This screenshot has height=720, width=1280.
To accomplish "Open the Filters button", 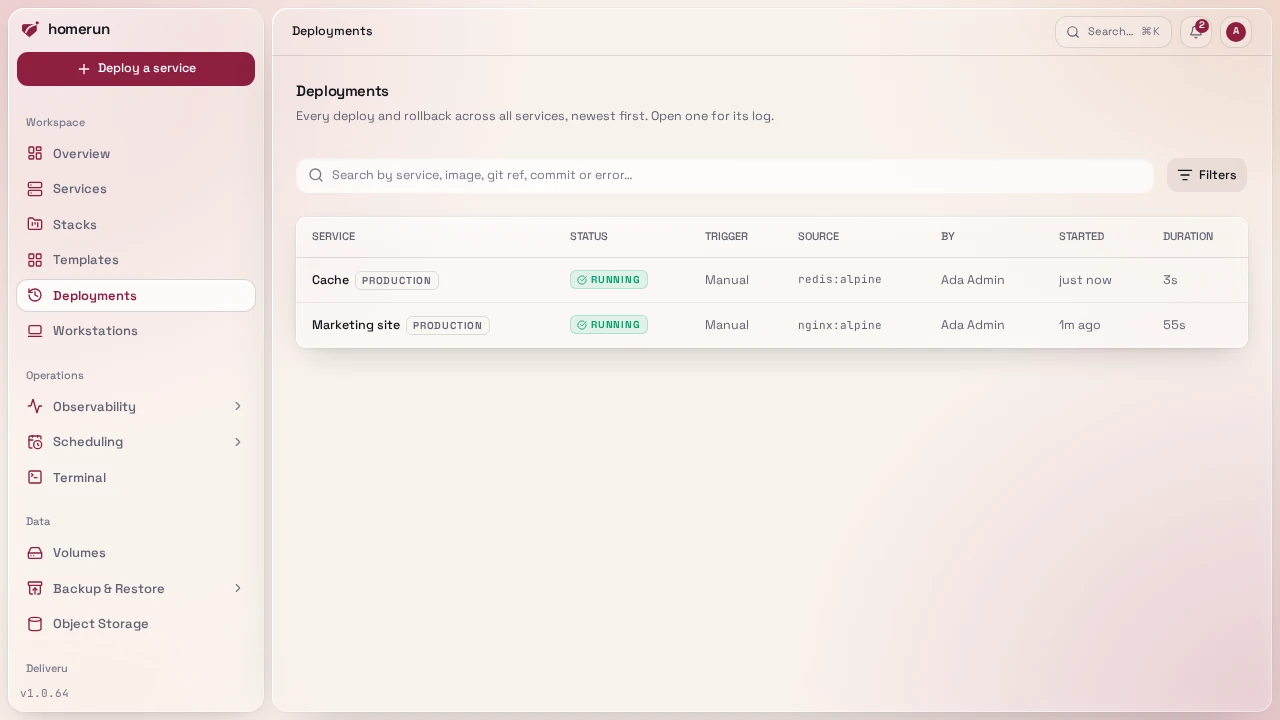I will point(1207,175).
